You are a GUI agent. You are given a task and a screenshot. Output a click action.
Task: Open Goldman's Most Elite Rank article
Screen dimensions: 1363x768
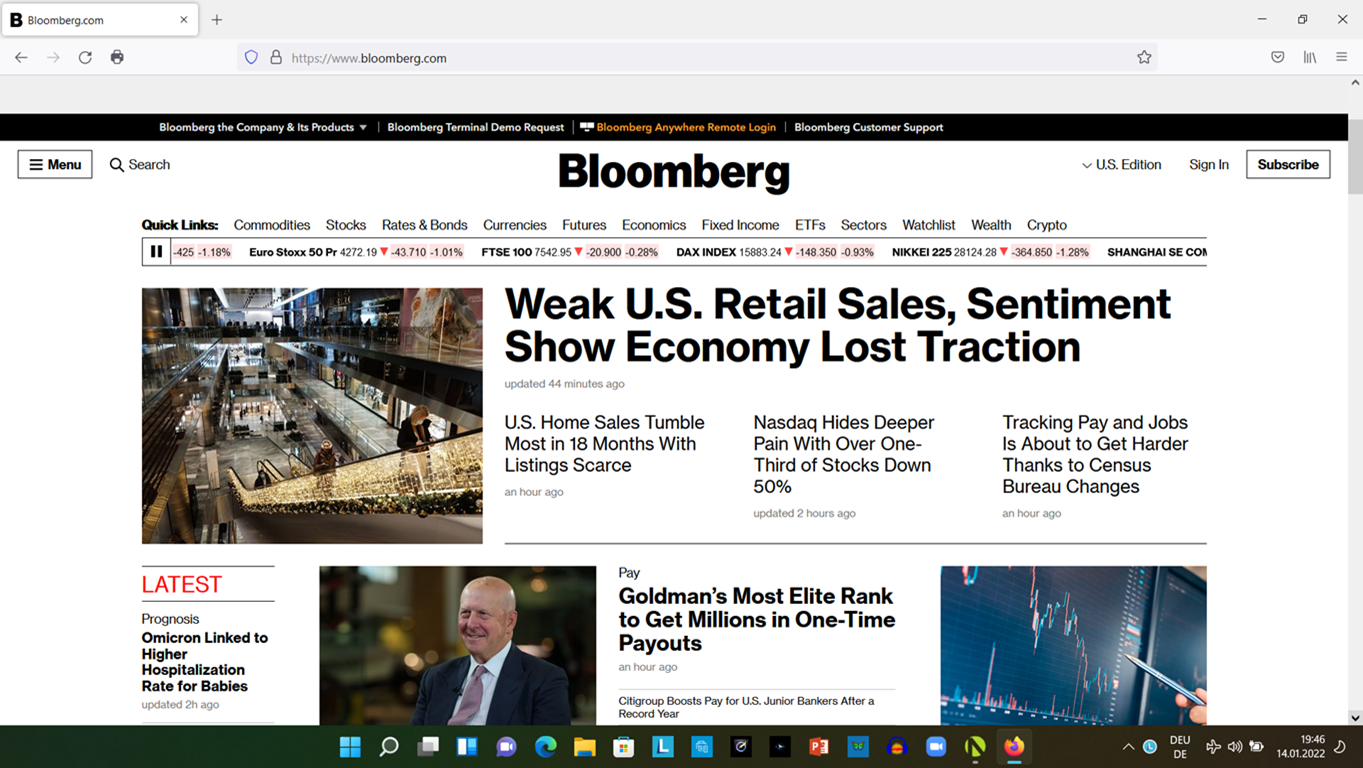point(757,619)
